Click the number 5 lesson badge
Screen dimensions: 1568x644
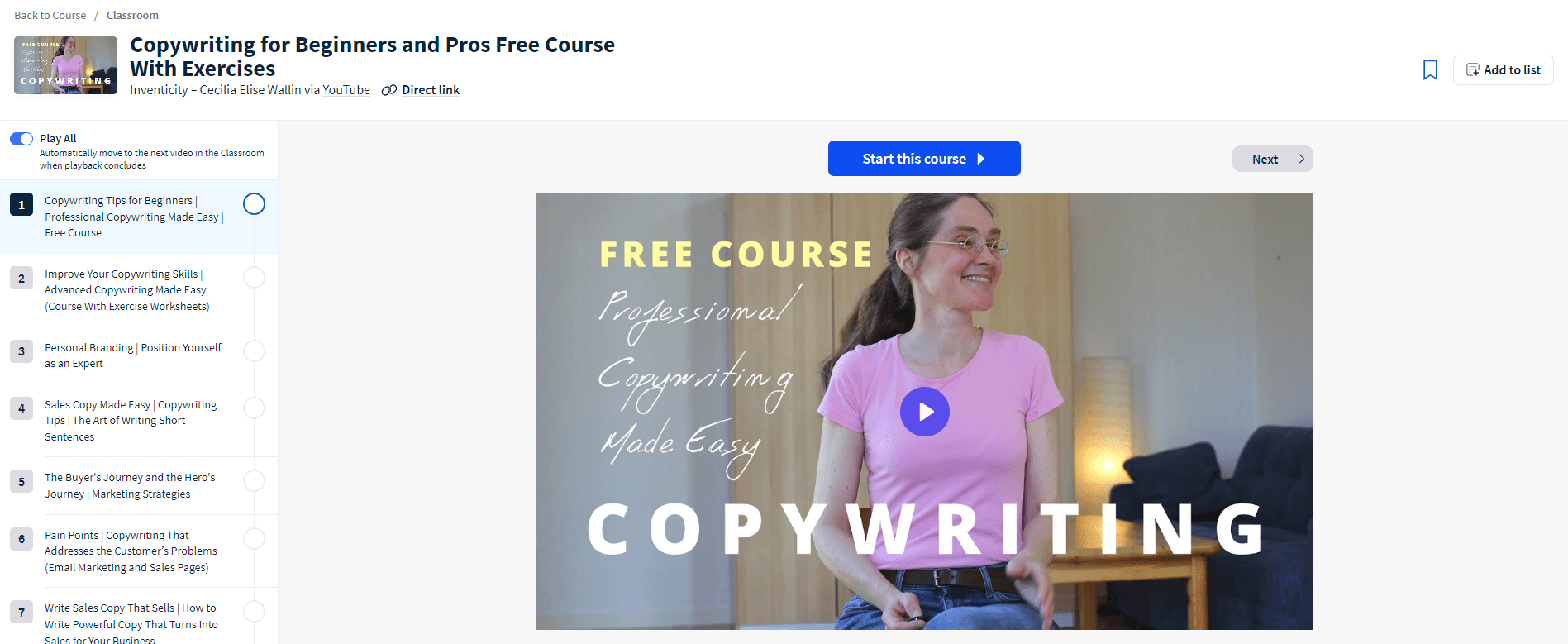point(21,481)
